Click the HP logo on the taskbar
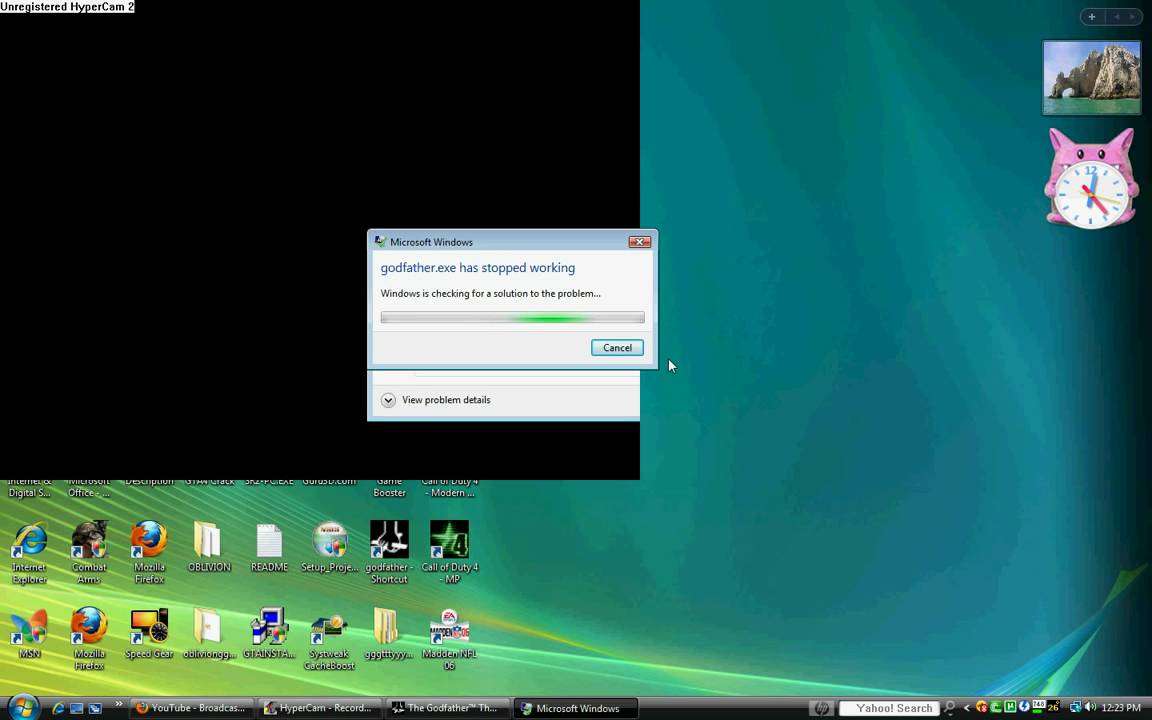 [x=822, y=708]
